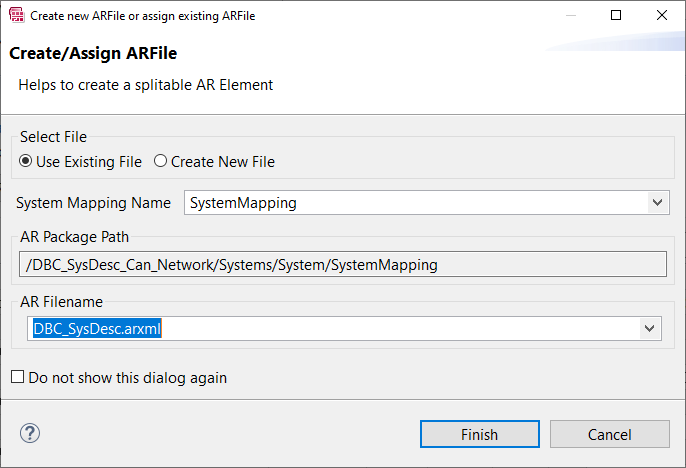The width and height of the screenshot is (686, 468).
Task: Expand the System Mapping Name dropdown arrow
Action: 657,203
